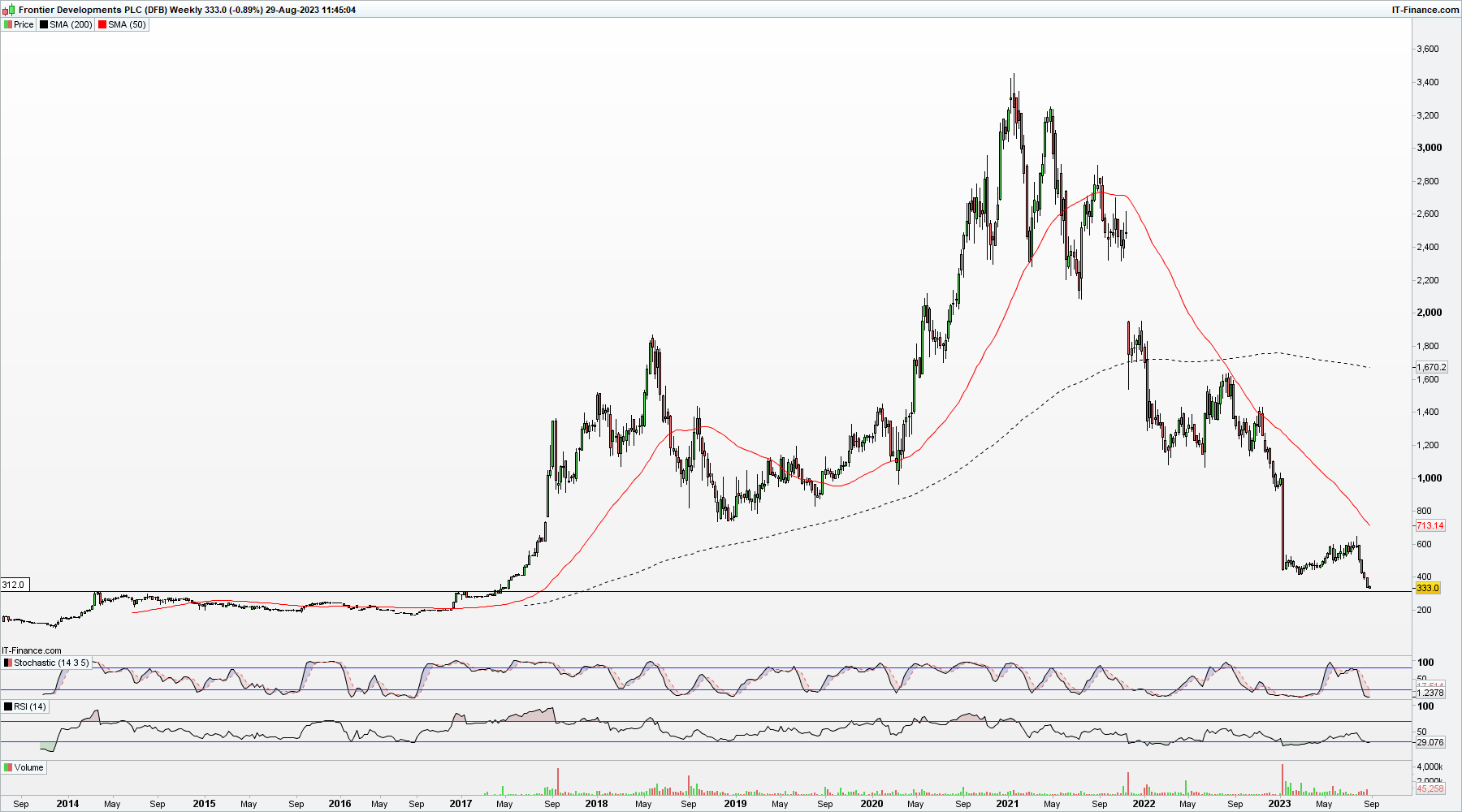1462x812 pixels.
Task: Click the 3,600 price axis label
Action: pos(1427,49)
